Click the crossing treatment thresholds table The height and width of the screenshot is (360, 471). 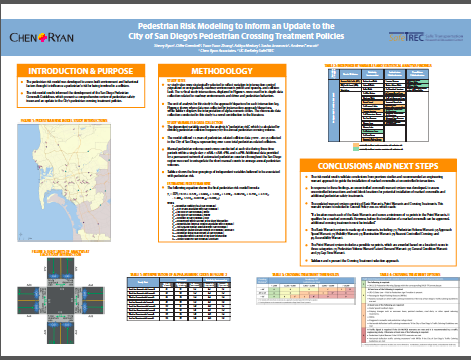[x=306, y=290]
